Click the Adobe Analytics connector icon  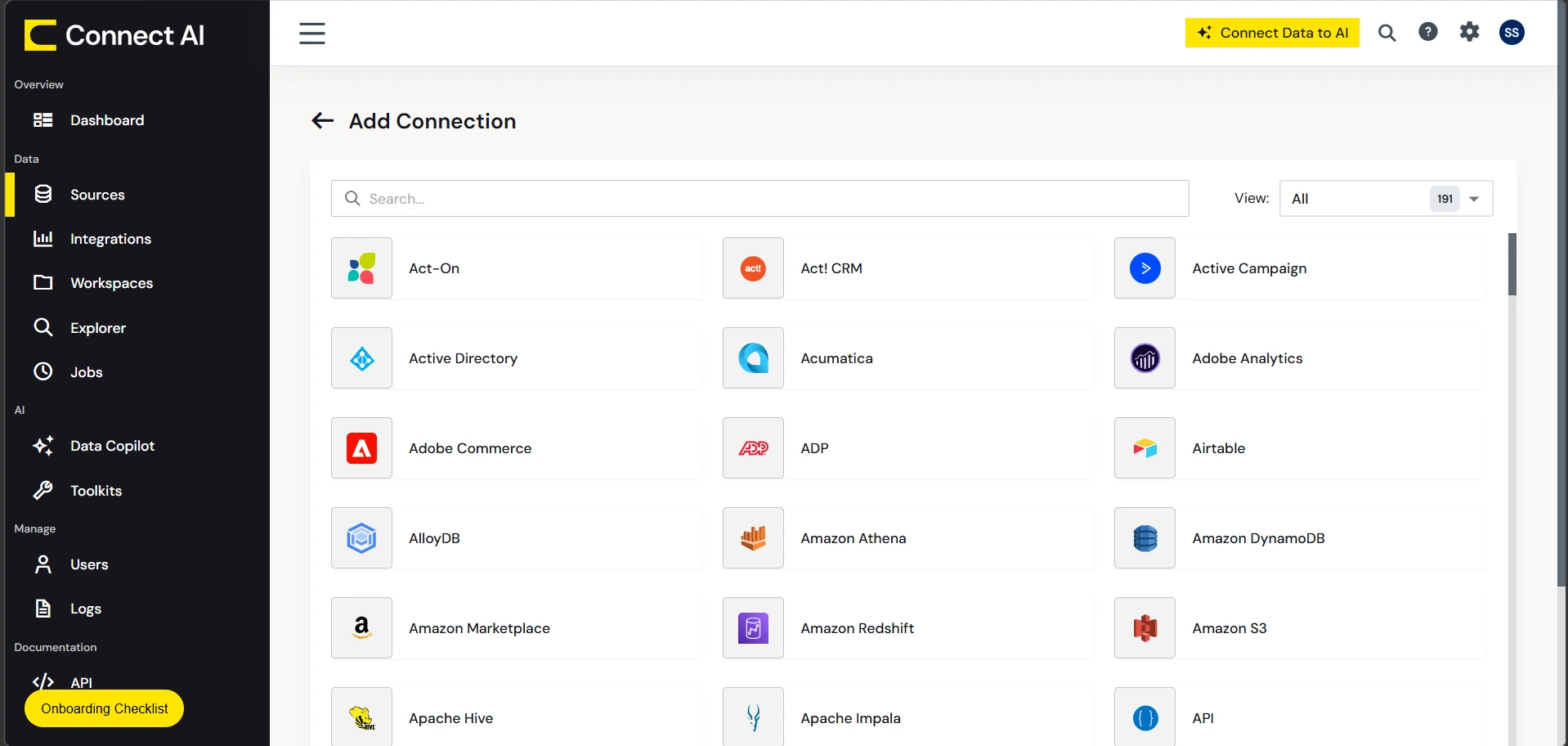point(1145,358)
